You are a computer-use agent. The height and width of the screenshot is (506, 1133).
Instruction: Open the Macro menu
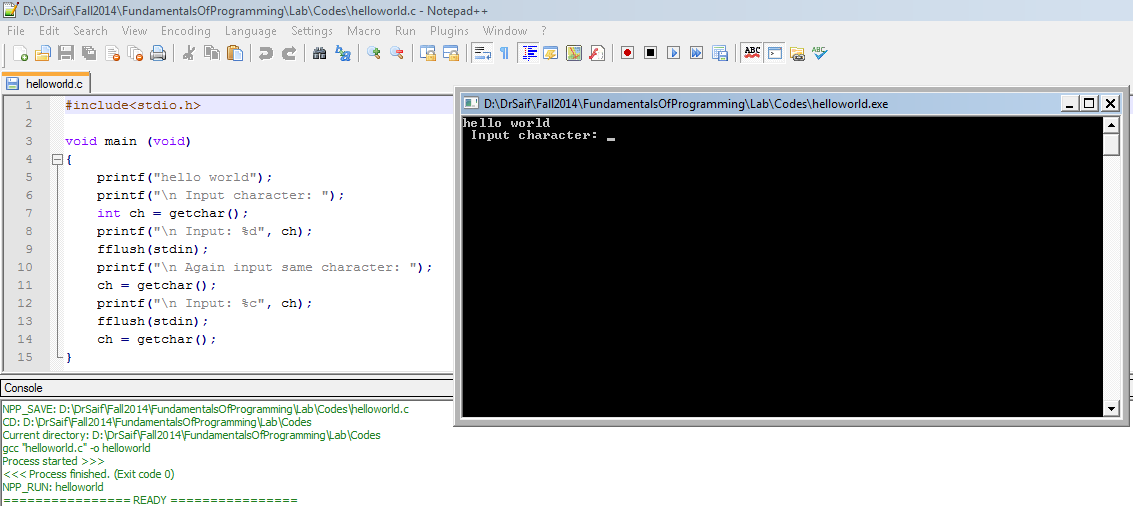tap(363, 31)
